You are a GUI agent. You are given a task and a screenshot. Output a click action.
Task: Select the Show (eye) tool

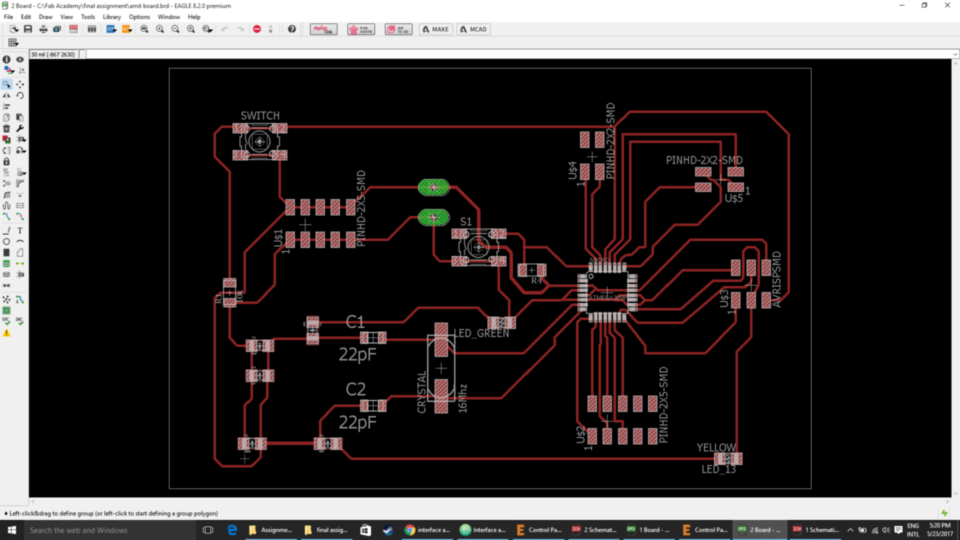[20, 59]
